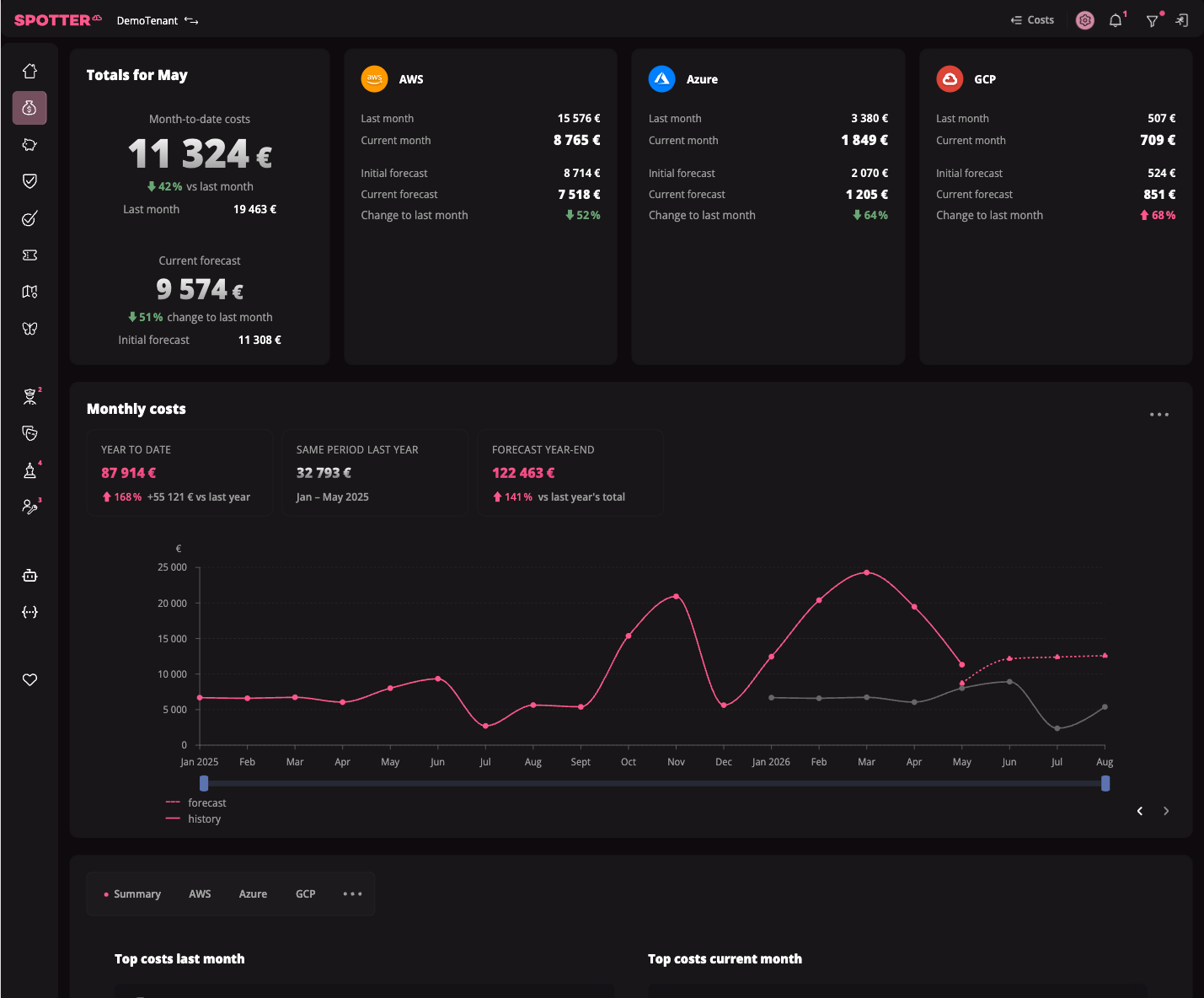Click the DemoTenant name
This screenshot has height=998, width=1204.
tap(147, 20)
